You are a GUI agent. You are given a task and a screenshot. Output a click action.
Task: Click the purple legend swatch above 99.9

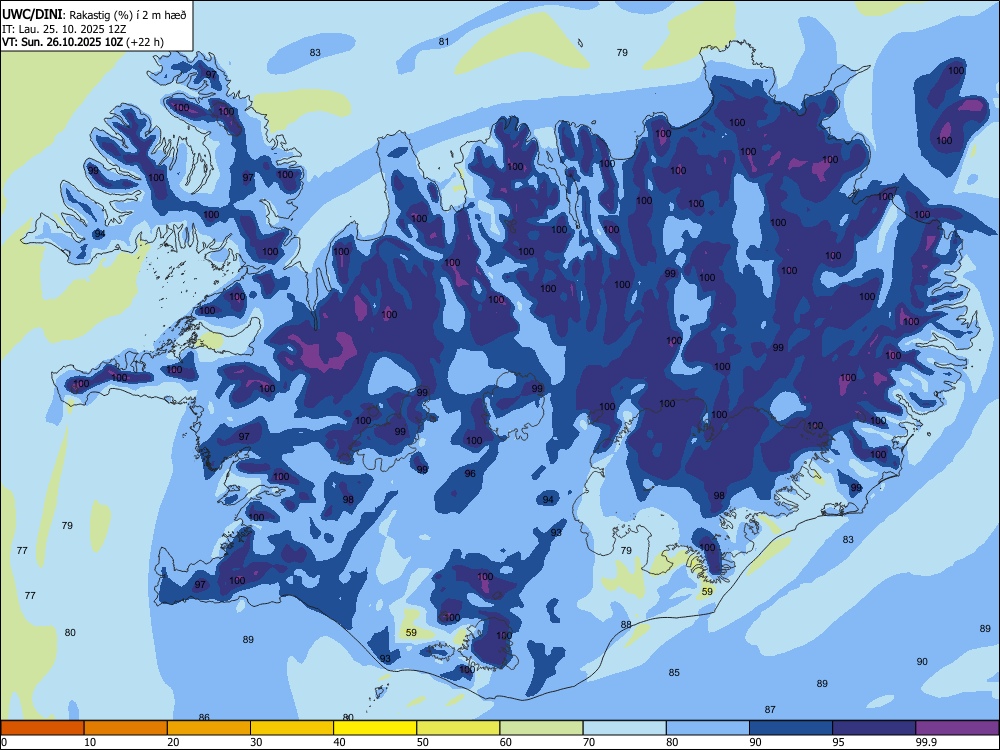coord(957,728)
